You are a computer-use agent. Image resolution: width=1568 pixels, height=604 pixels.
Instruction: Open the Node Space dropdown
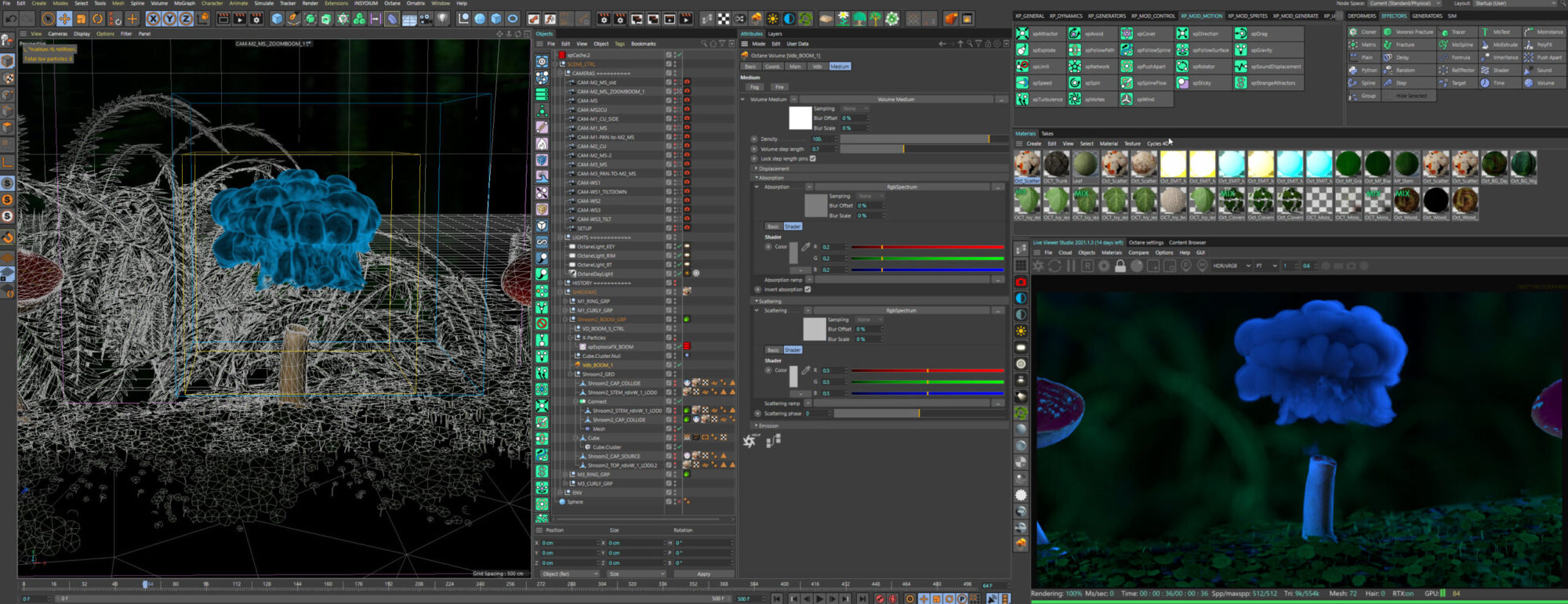click(1406, 3)
